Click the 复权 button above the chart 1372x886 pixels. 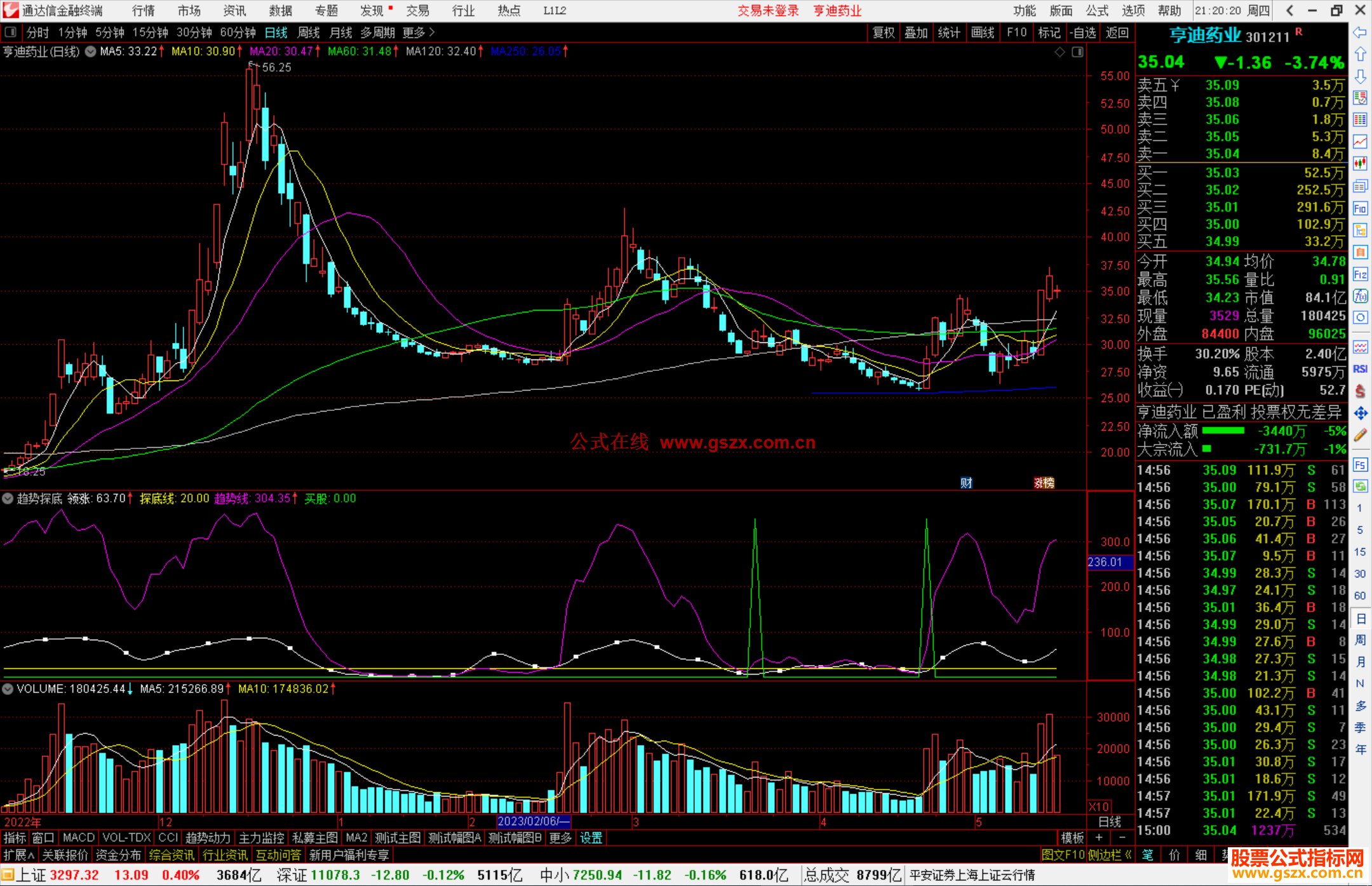(x=884, y=32)
